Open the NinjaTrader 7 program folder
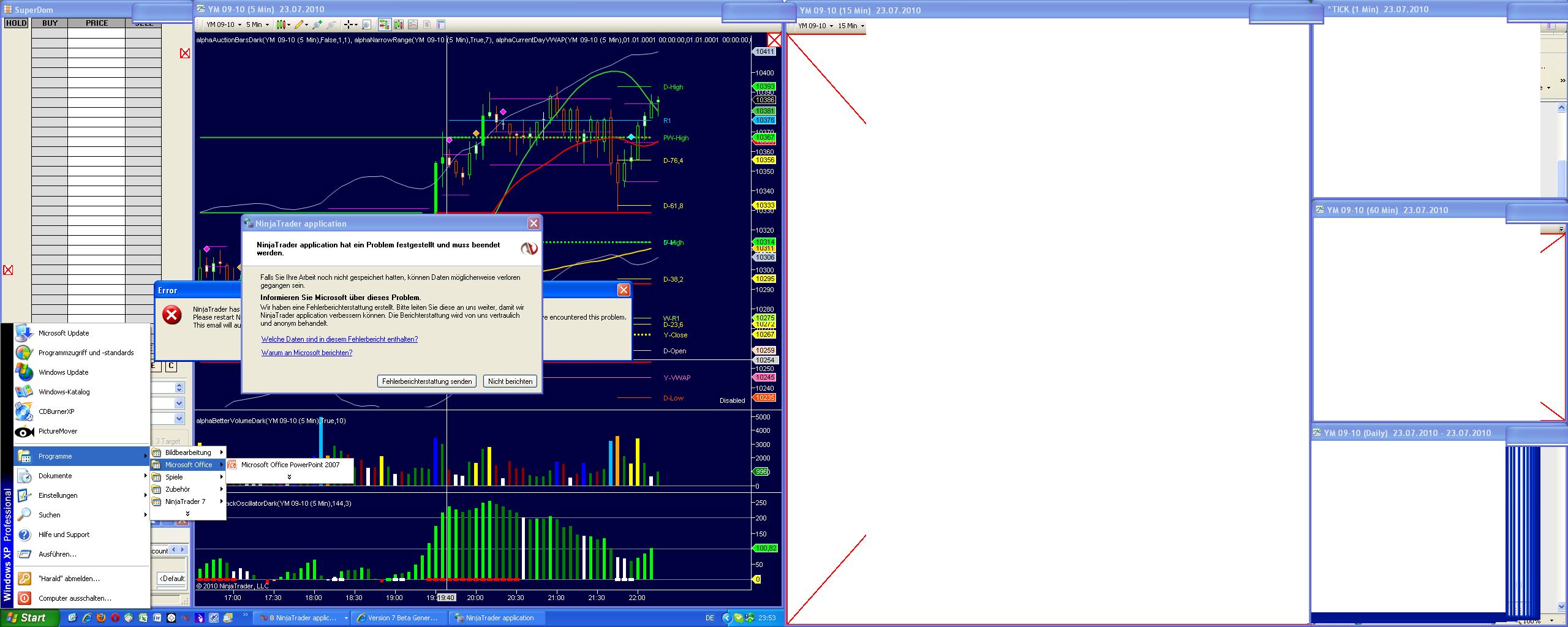 coord(187,501)
